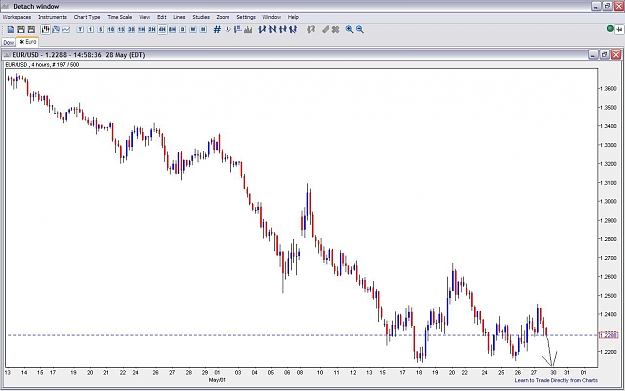Toggle the chart grid hash icon
Viewport: 625px width, 391px height.
217,29
